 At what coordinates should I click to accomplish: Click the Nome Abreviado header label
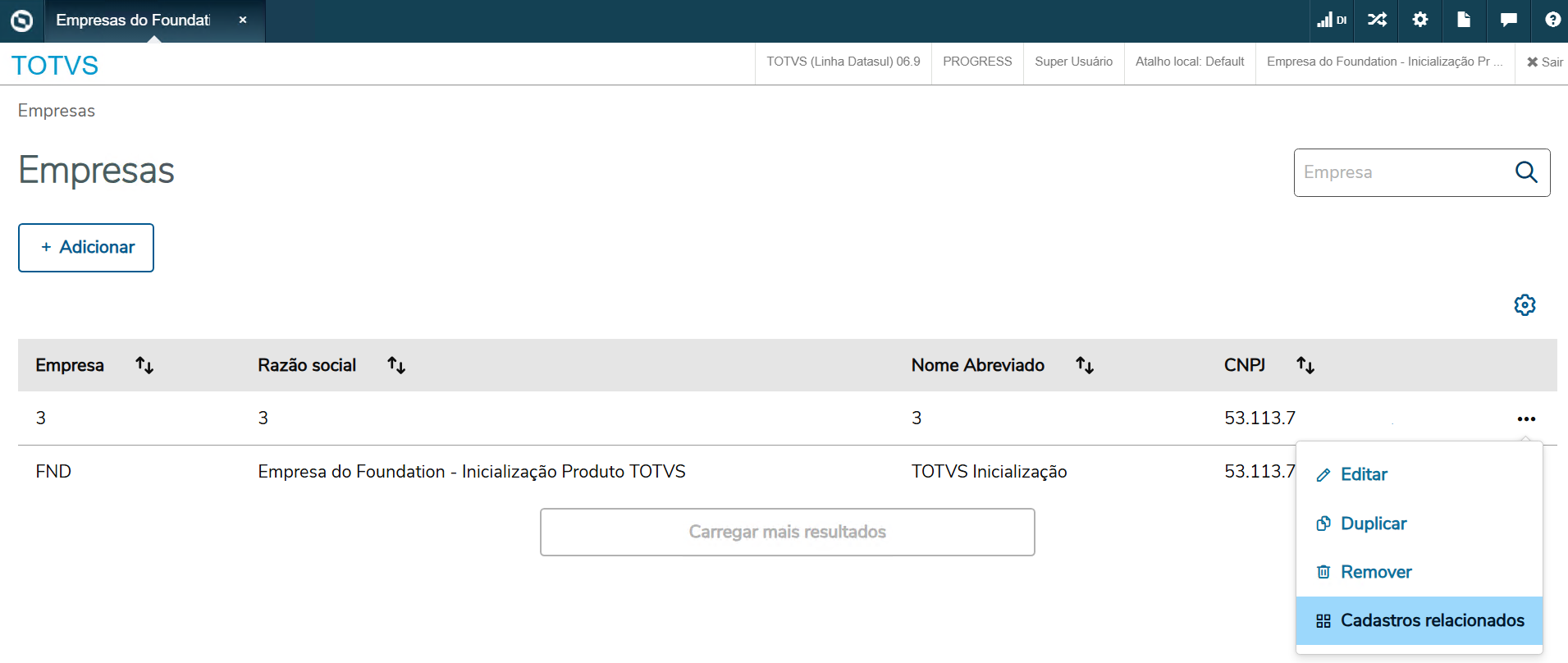(x=978, y=365)
